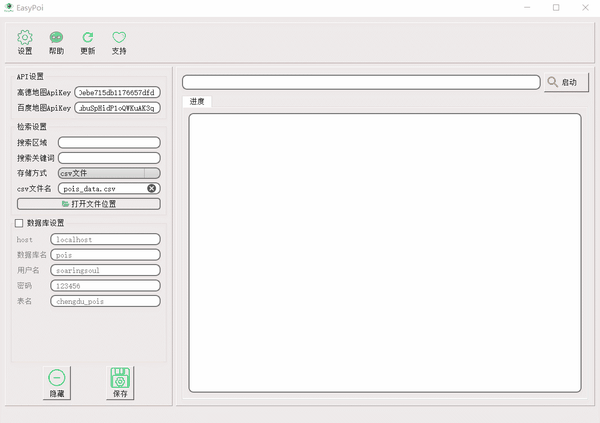Viewport: 600px width, 423px height.
Task: Click the long search bar beside 启动
Action: tap(361, 82)
